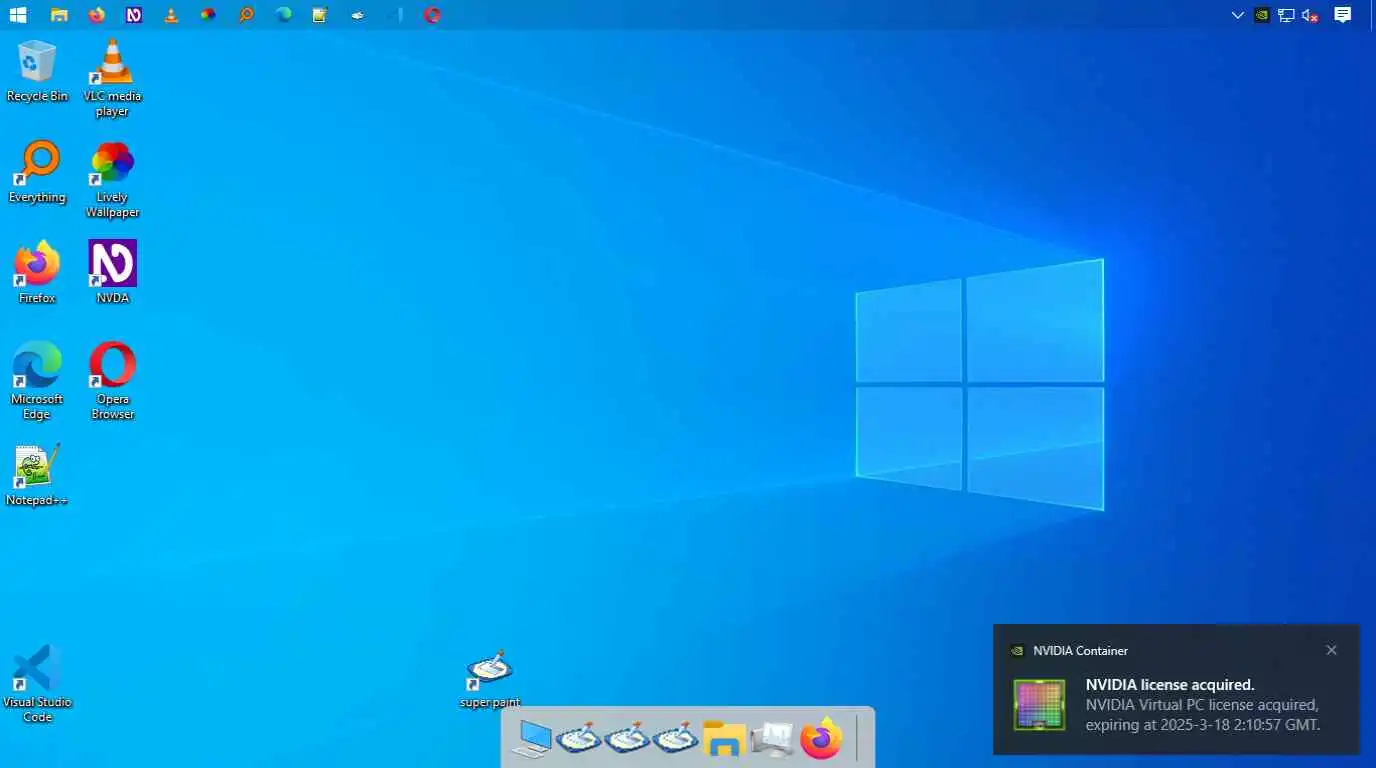1376x768 pixels.
Task: Open File Explorer from the top taskbar
Action: coord(59,15)
